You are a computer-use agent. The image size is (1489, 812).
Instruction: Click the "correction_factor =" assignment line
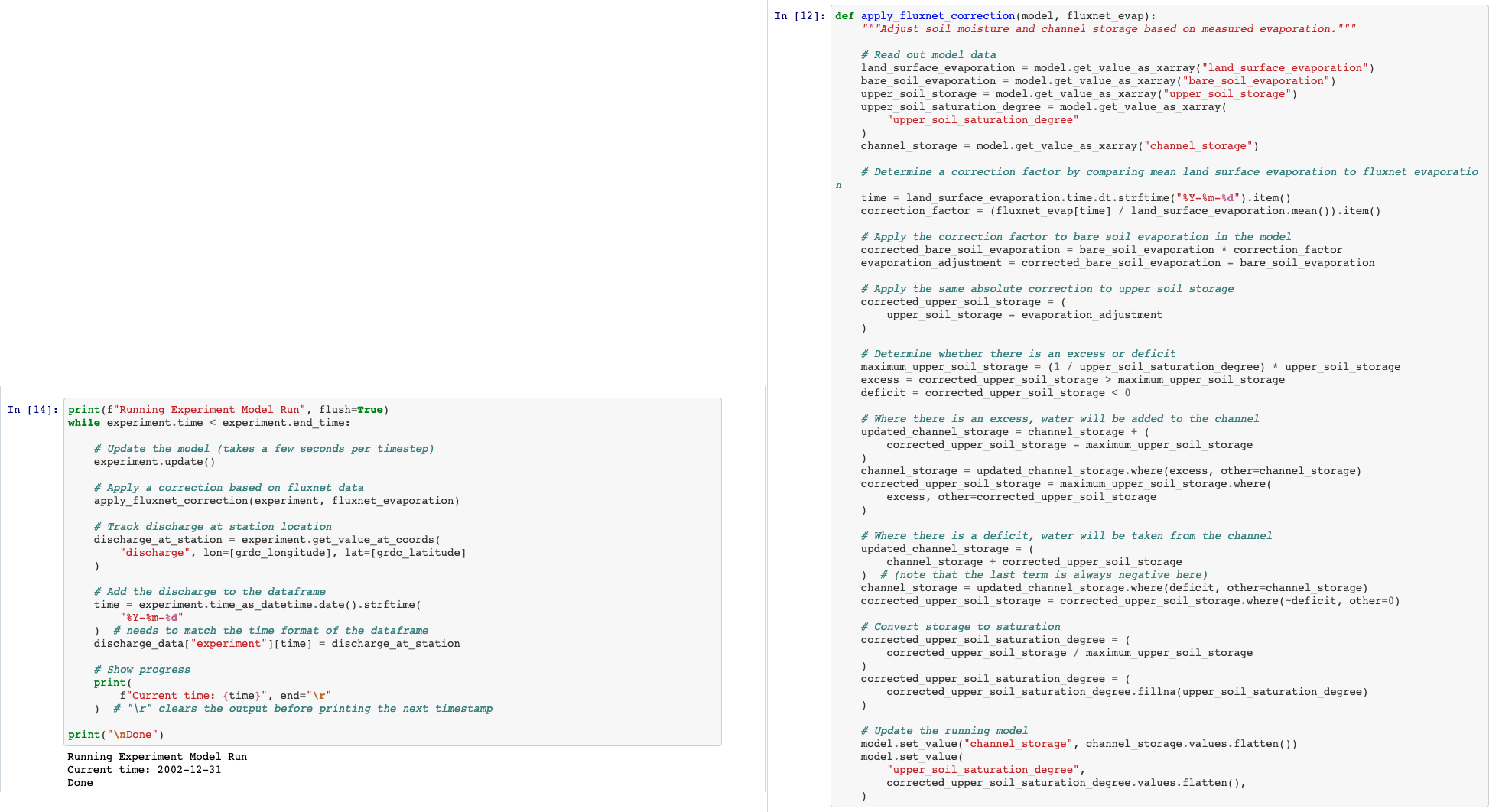[x=1120, y=211]
